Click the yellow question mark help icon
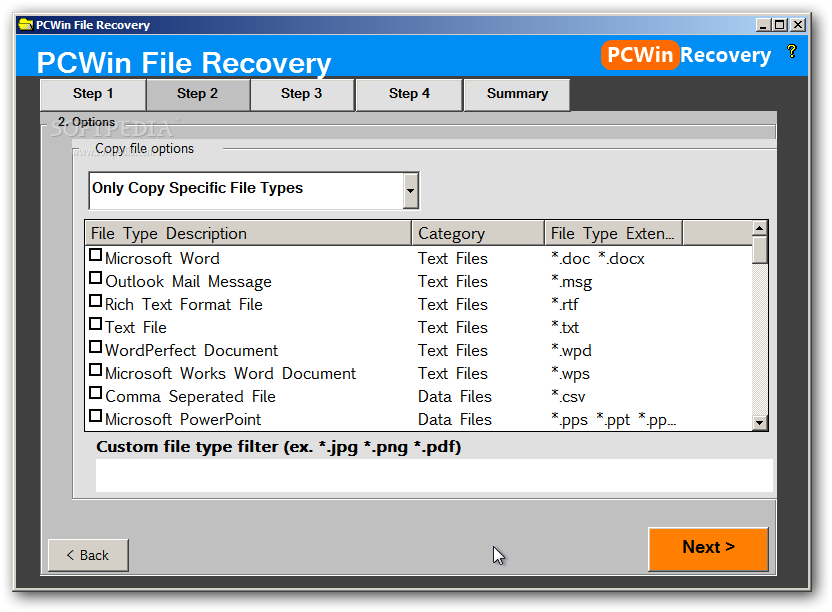The image size is (832, 612). point(792,51)
